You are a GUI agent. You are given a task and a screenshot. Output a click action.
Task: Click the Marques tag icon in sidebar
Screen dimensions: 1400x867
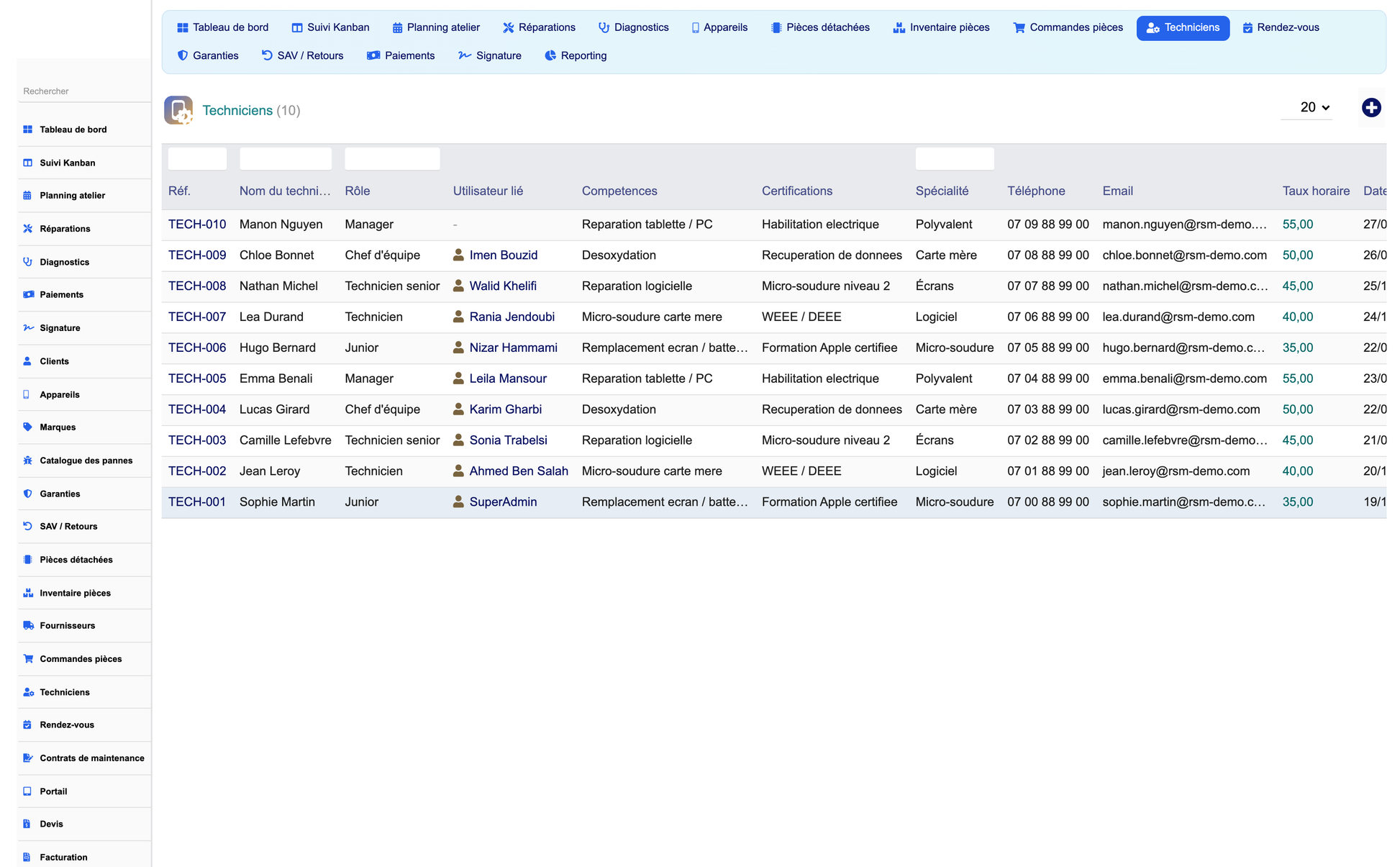(27, 427)
